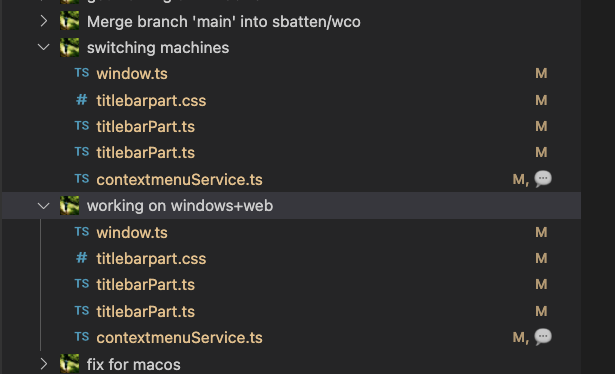
Task: Open contextmenuService.ts under switching machines
Action: 179,180
